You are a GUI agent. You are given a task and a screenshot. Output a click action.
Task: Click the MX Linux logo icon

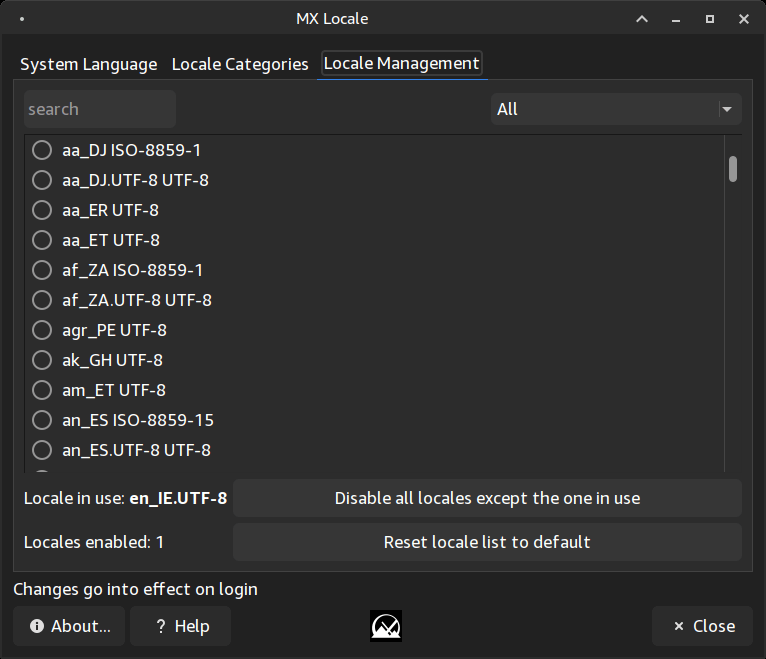coord(385,626)
